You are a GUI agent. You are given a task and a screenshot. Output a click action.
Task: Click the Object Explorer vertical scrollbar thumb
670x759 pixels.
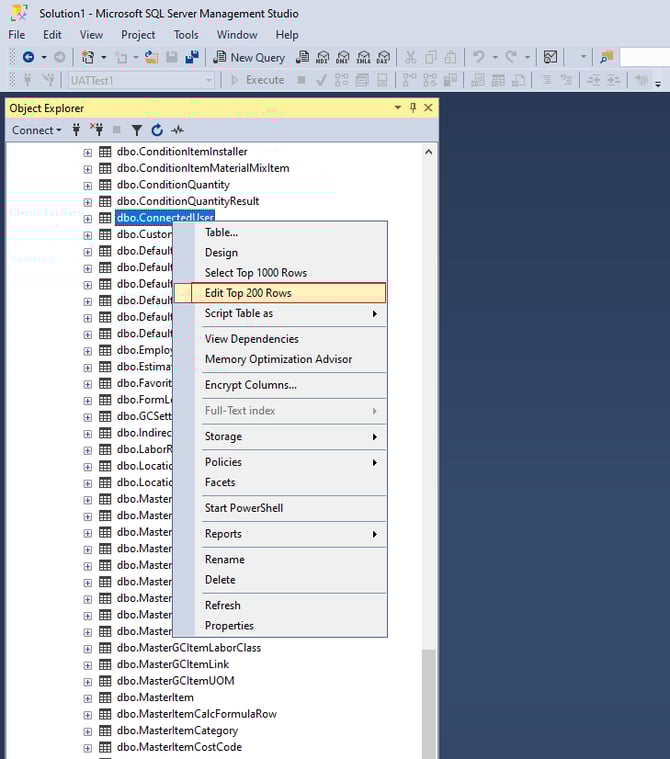point(428,700)
